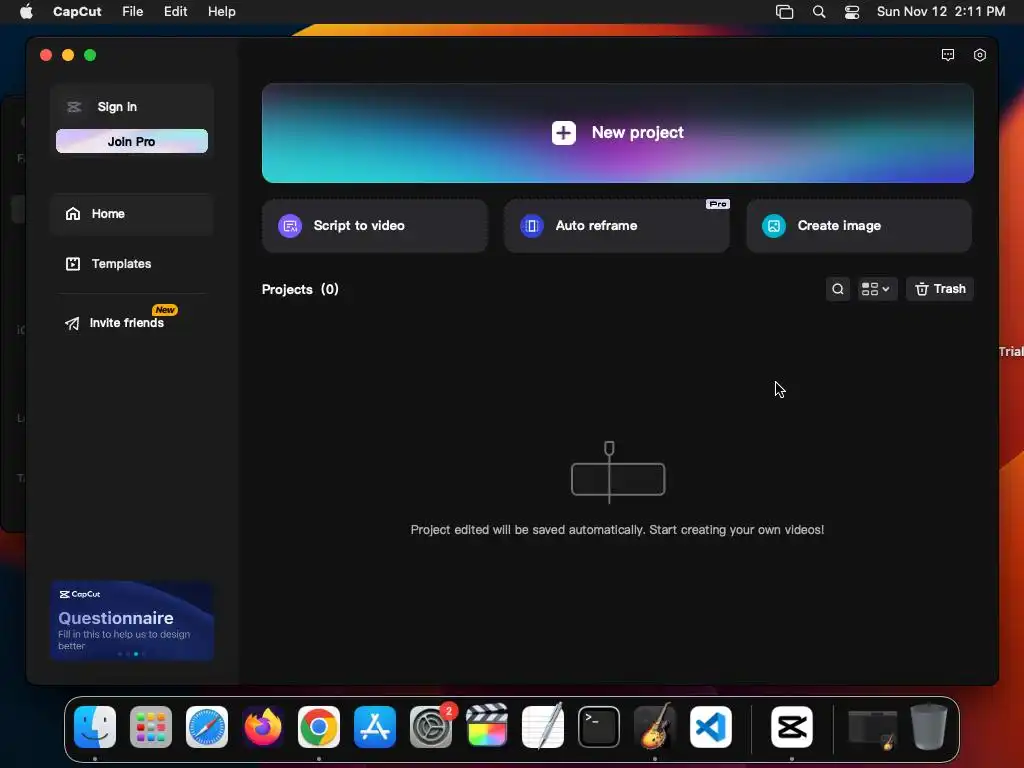1024x768 pixels.
Task: Search projects with the magnifier icon
Action: pyautogui.click(x=838, y=289)
